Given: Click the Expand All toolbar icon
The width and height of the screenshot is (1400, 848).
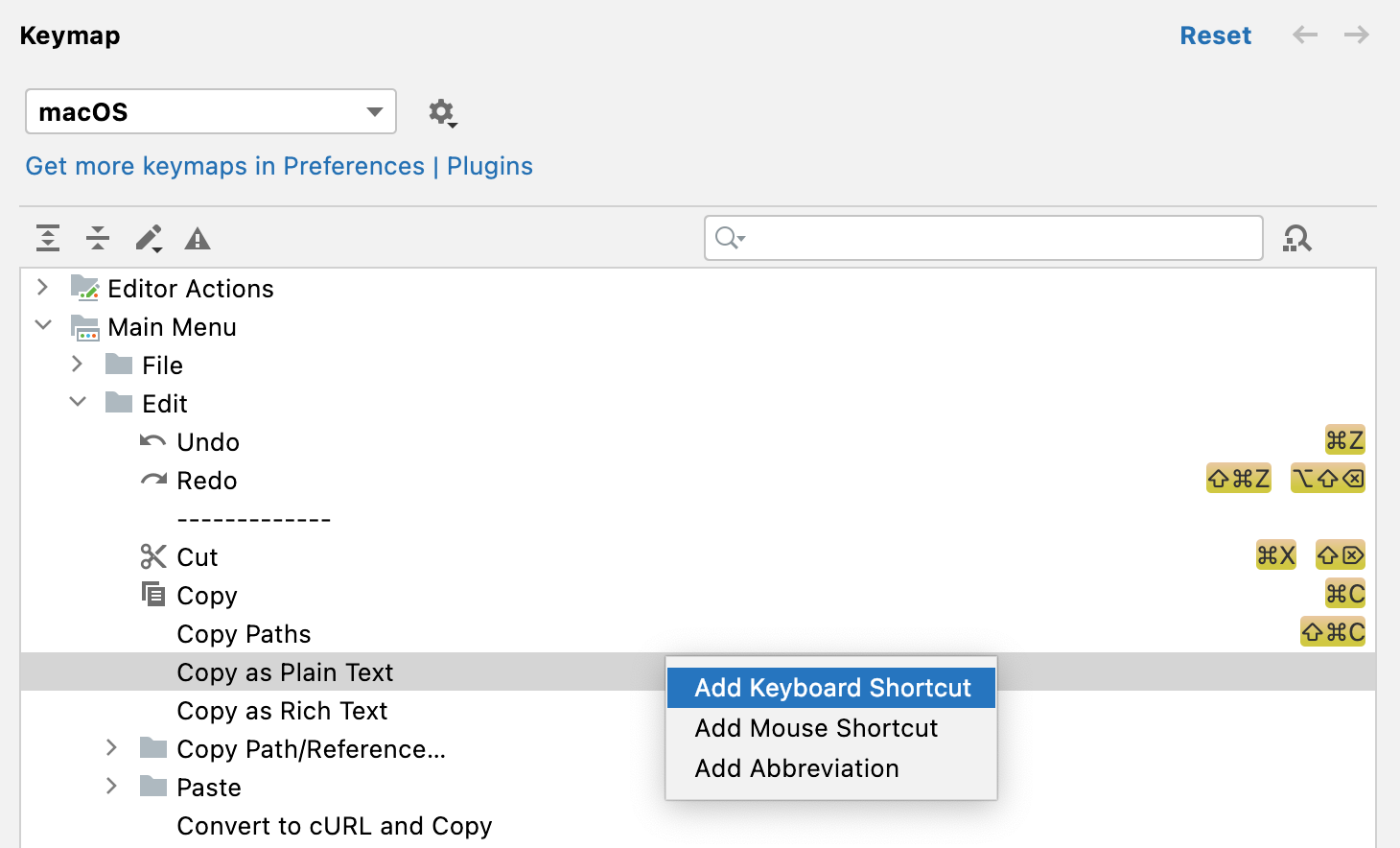Looking at the screenshot, I should (48, 238).
